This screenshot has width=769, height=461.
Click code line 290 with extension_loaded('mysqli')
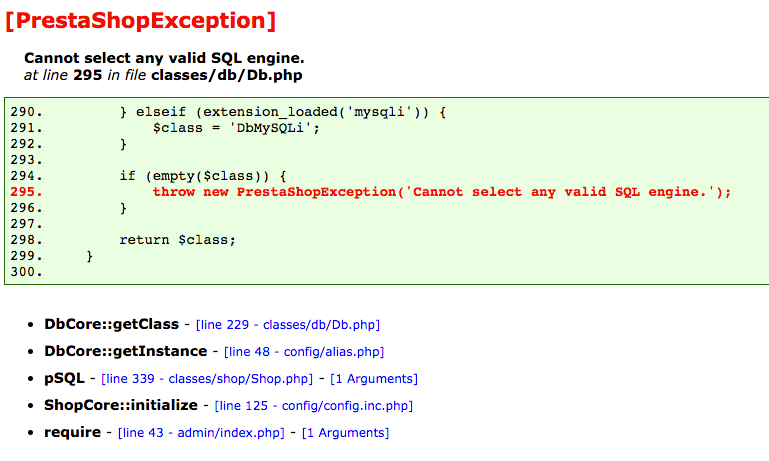pyautogui.click(x=282, y=112)
